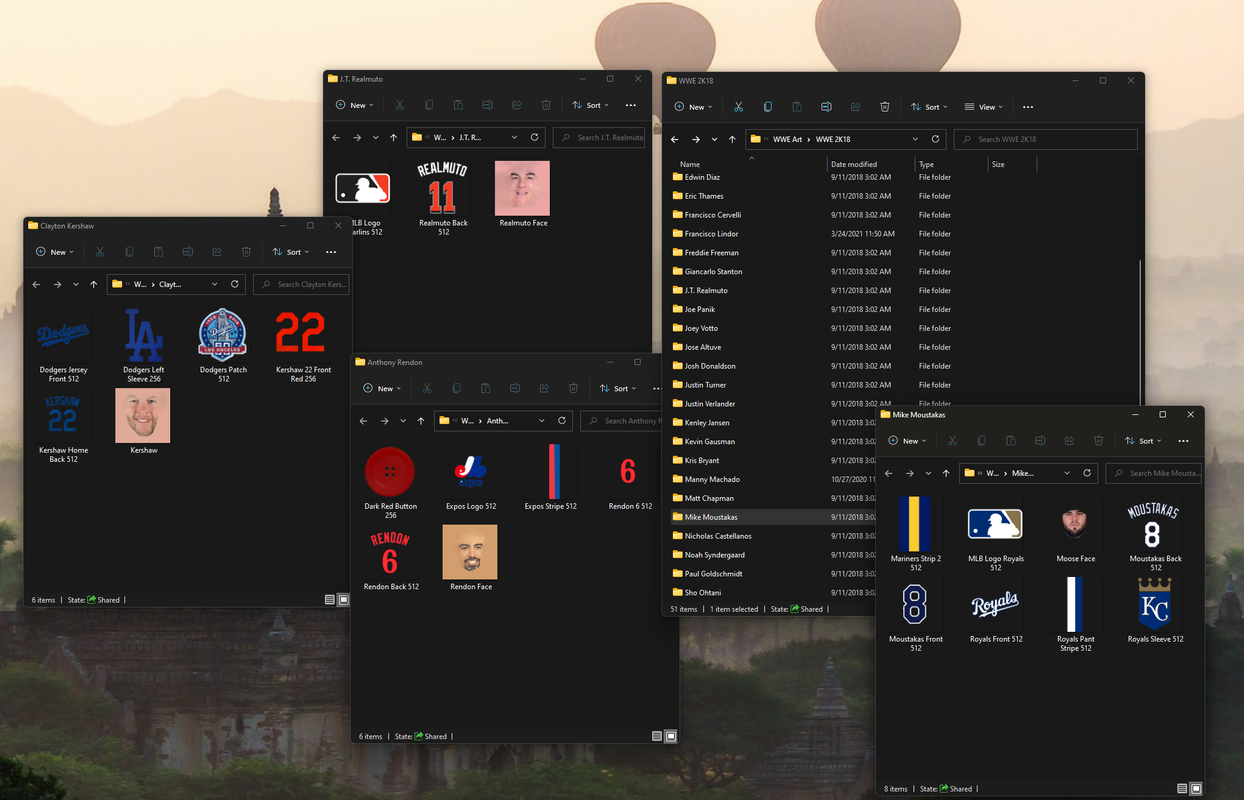The height and width of the screenshot is (800, 1244).
Task: Go up one folder in WWE 2K18 window
Action: pos(732,139)
